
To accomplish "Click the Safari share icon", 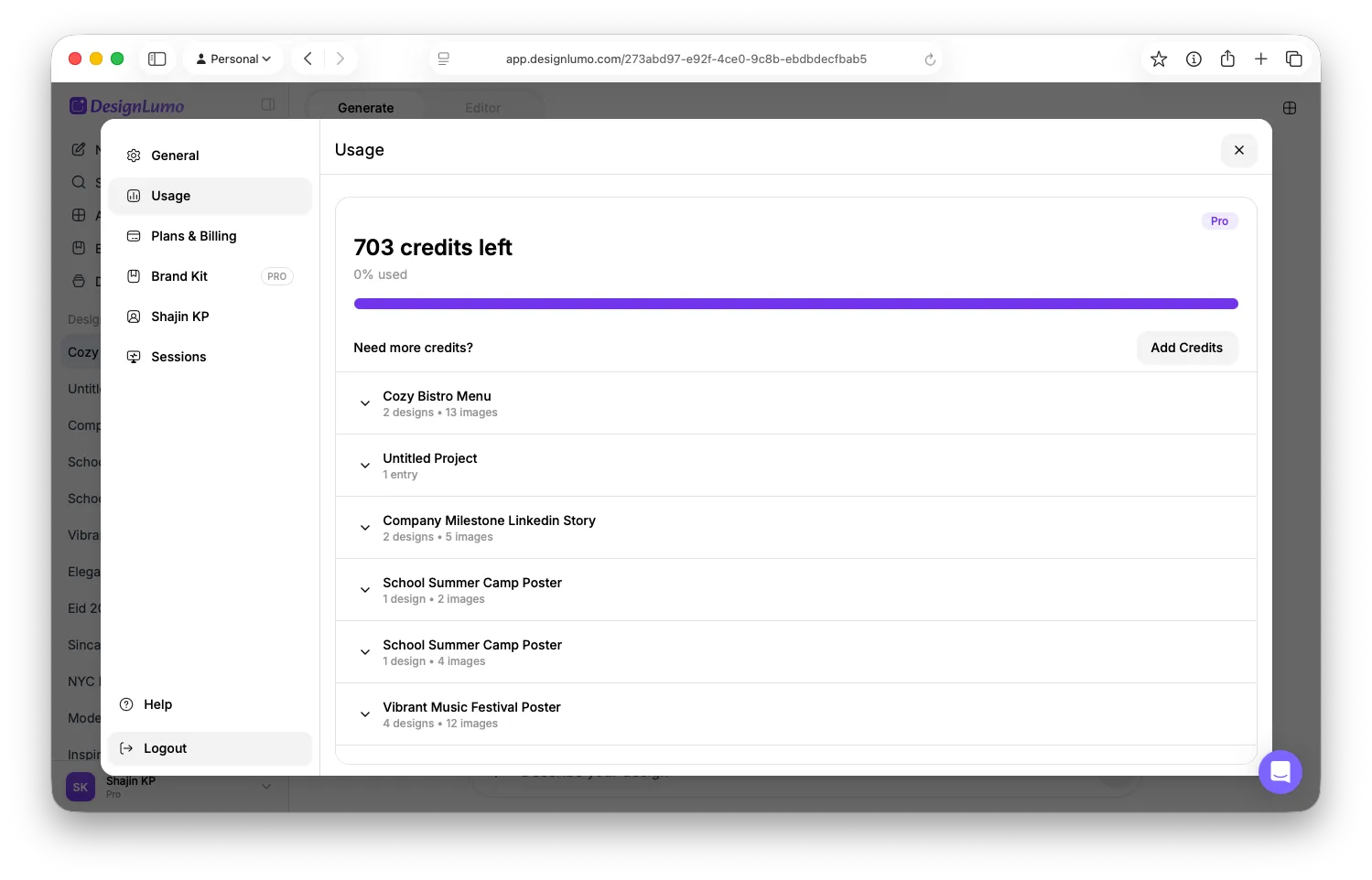I will pyautogui.click(x=1227, y=59).
